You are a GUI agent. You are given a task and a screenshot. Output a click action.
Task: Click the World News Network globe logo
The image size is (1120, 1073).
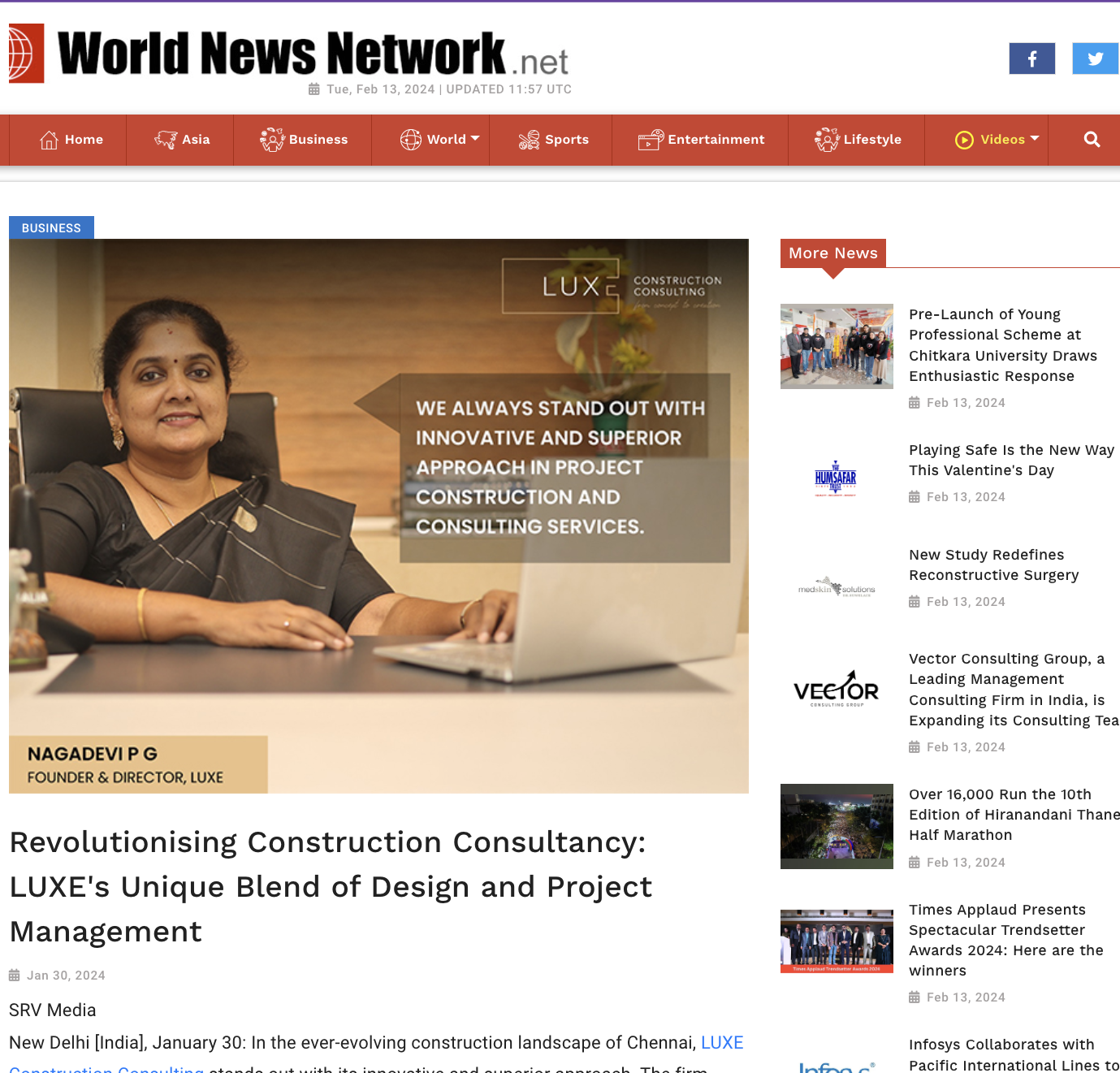(x=26, y=54)
